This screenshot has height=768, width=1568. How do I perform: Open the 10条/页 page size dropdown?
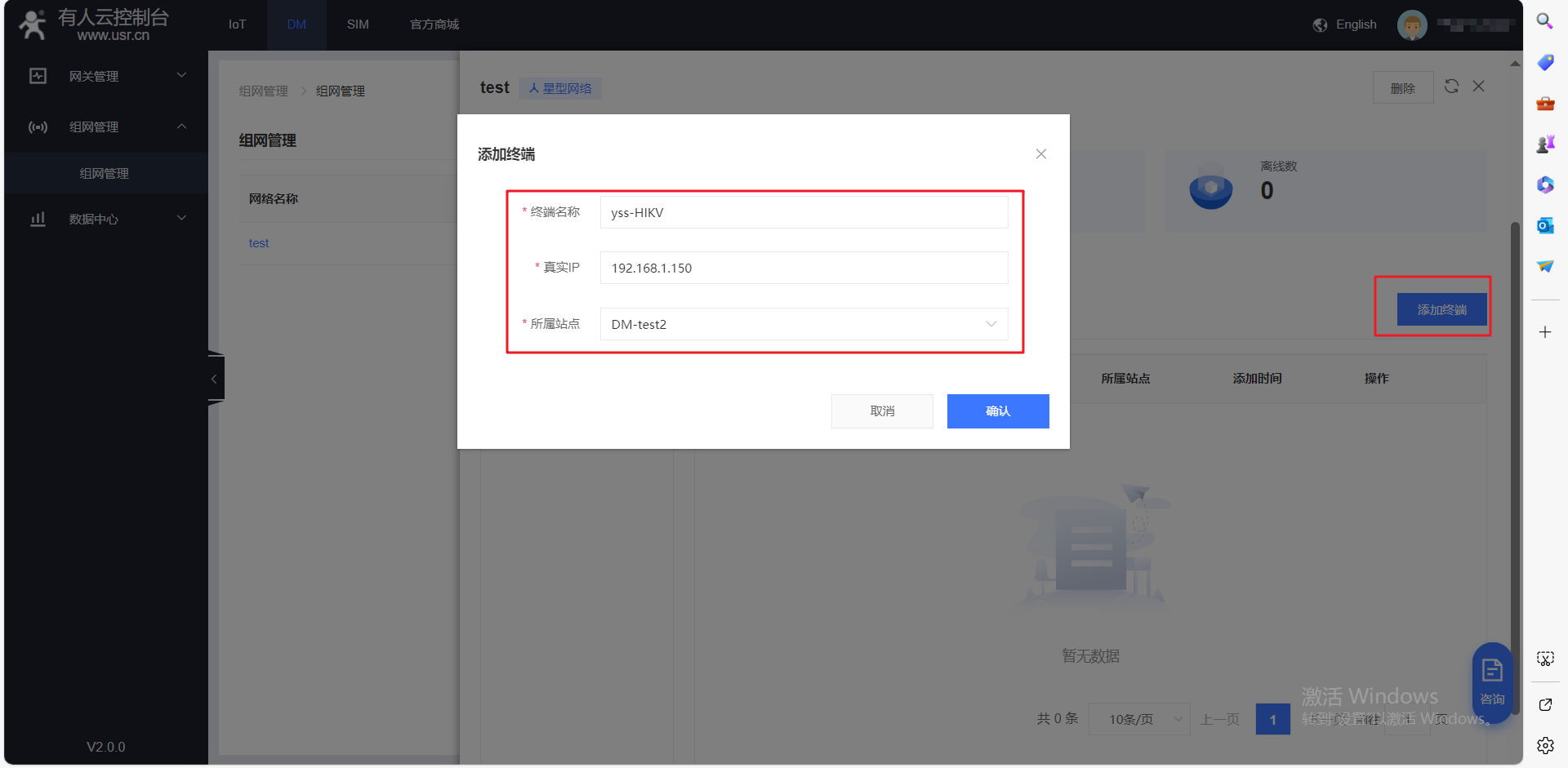pos(1138,719)
